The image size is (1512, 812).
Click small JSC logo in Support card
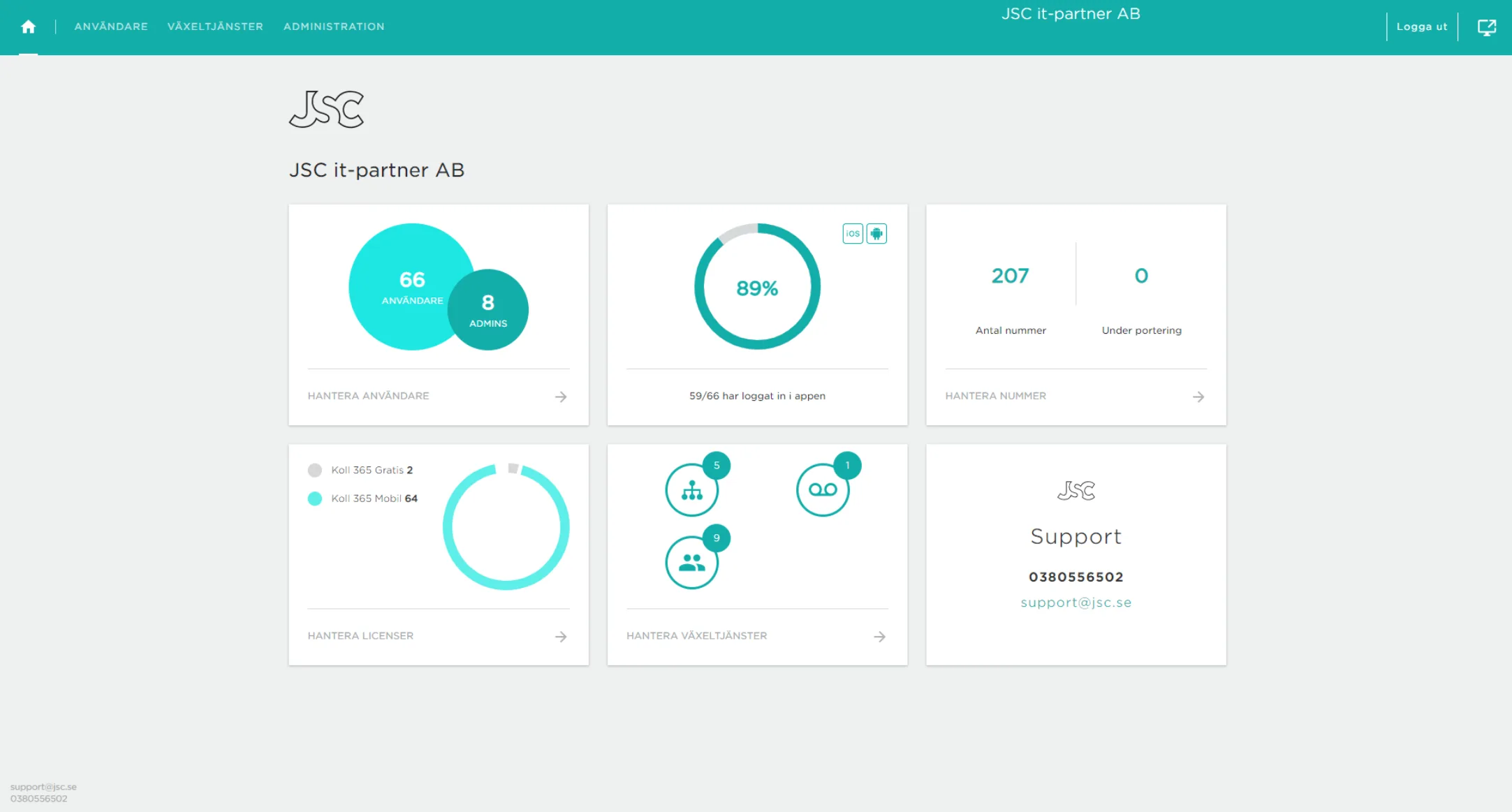(1076, 491)
